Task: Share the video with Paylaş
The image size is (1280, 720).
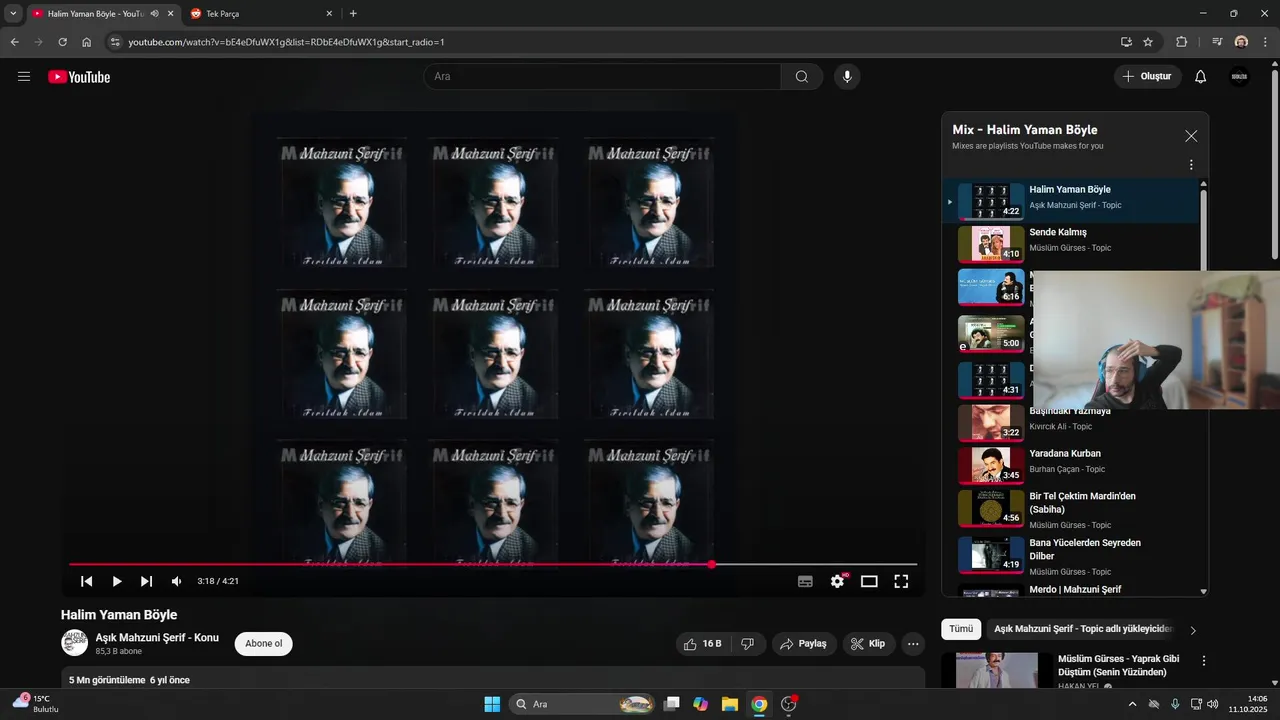Action: point(804,644)
